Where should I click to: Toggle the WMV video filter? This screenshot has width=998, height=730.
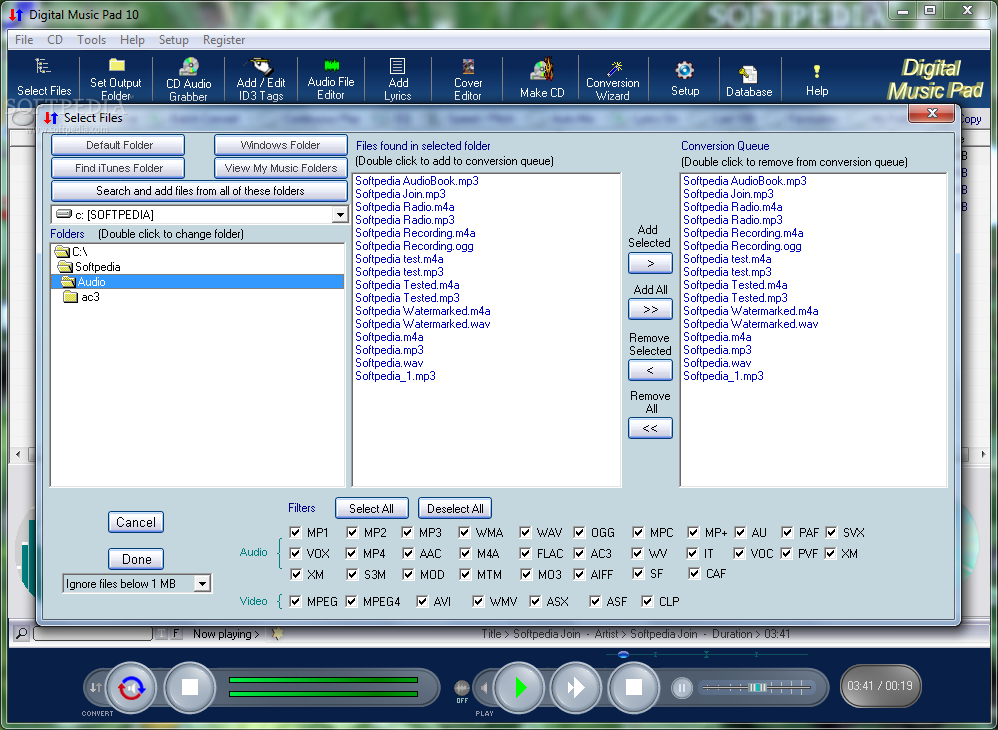point(478,601)
